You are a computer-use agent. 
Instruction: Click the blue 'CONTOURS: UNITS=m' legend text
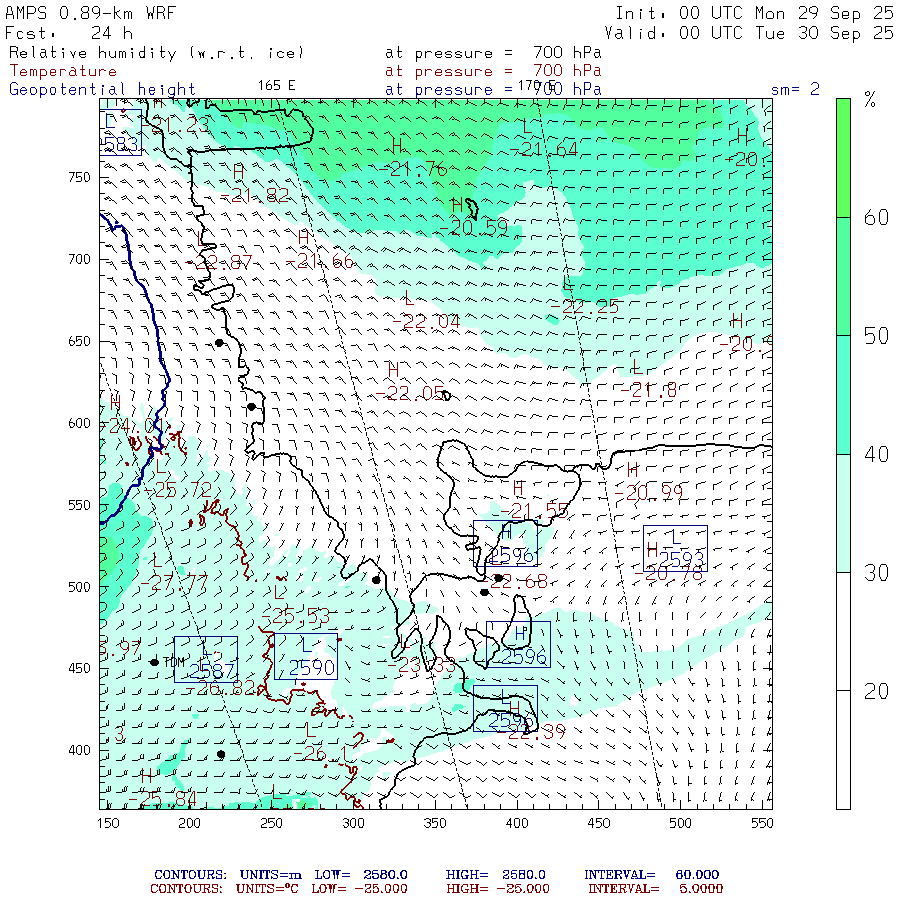228,875
